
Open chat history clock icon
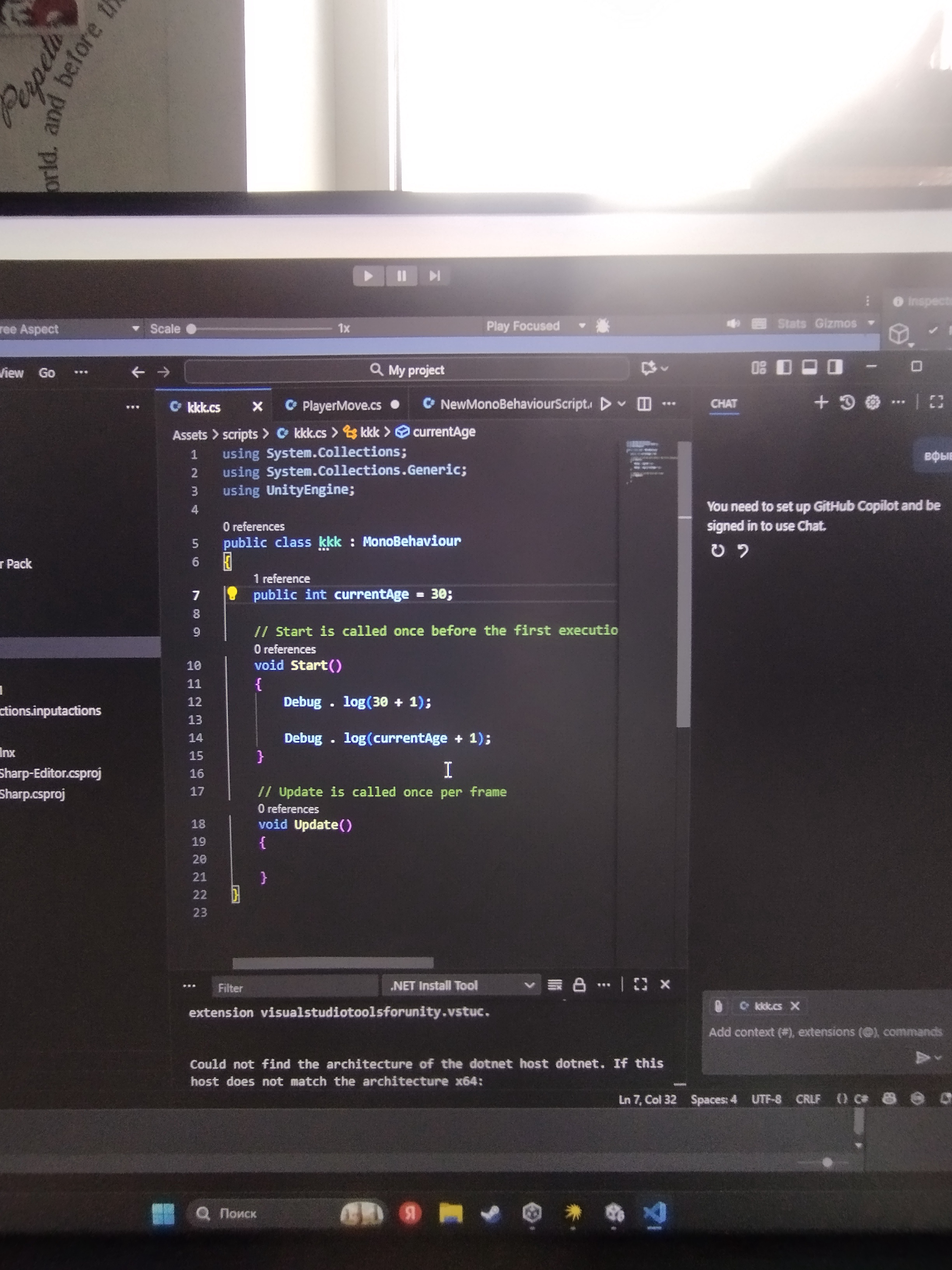pyautogui.click(x=847, y=402)
